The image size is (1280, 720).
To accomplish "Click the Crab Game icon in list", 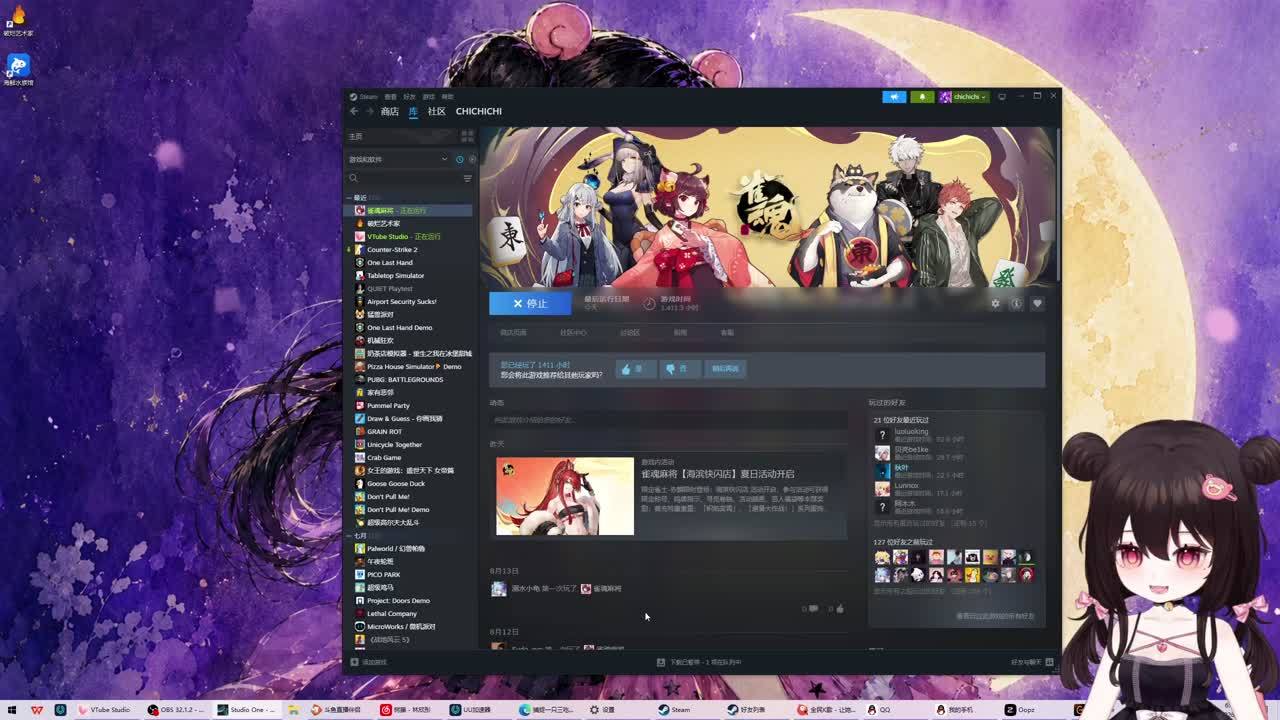I will (360, 458).
